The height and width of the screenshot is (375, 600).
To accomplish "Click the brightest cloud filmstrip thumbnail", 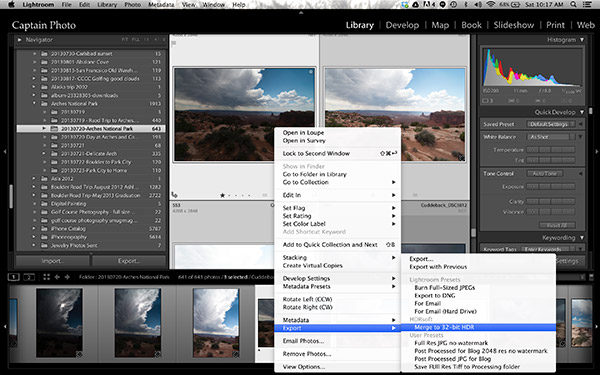I will (216, 323).
